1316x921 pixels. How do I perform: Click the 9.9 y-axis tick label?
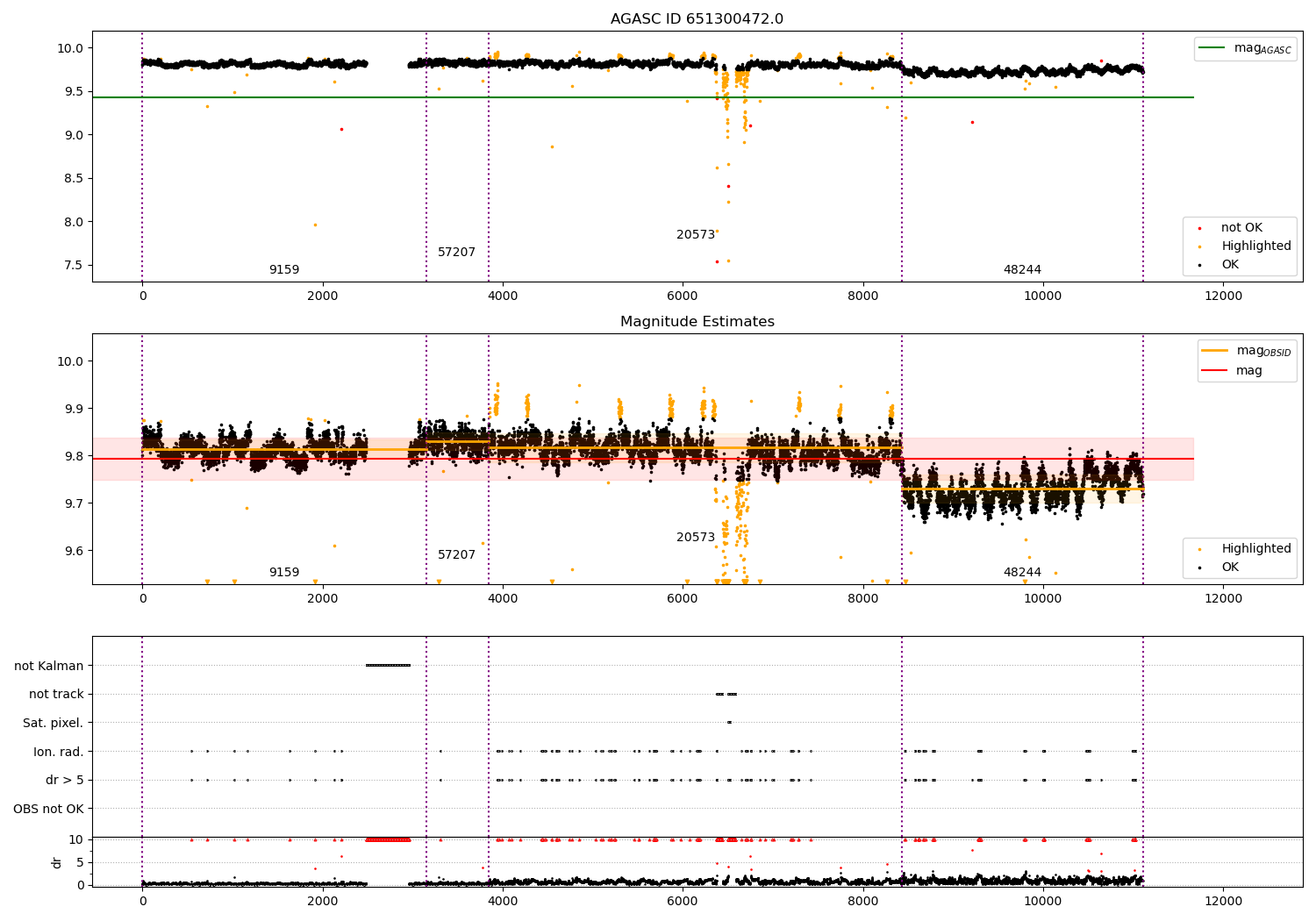74,409
